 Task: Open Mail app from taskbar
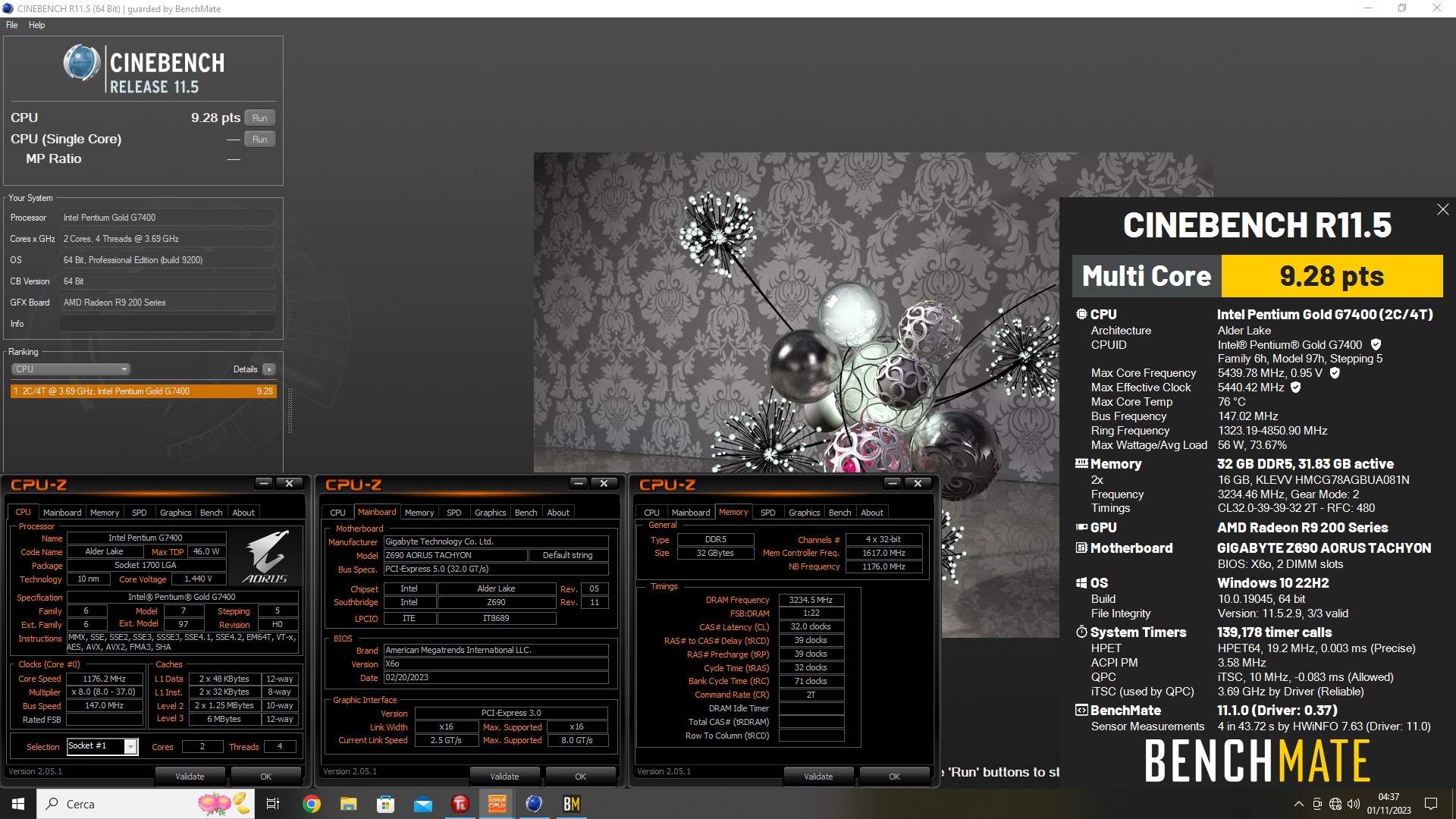(422, 804)
